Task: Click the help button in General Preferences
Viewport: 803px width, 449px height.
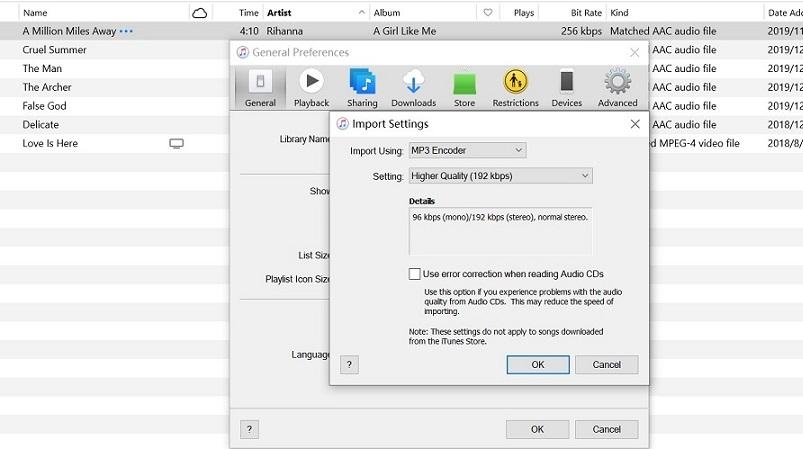Action: tap(249, 429)
